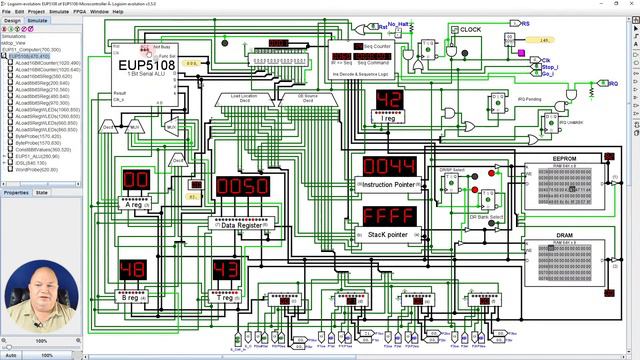Click the IRQ Pending D flip-flop
Viewport: 640px width, 360px height.
498,104
